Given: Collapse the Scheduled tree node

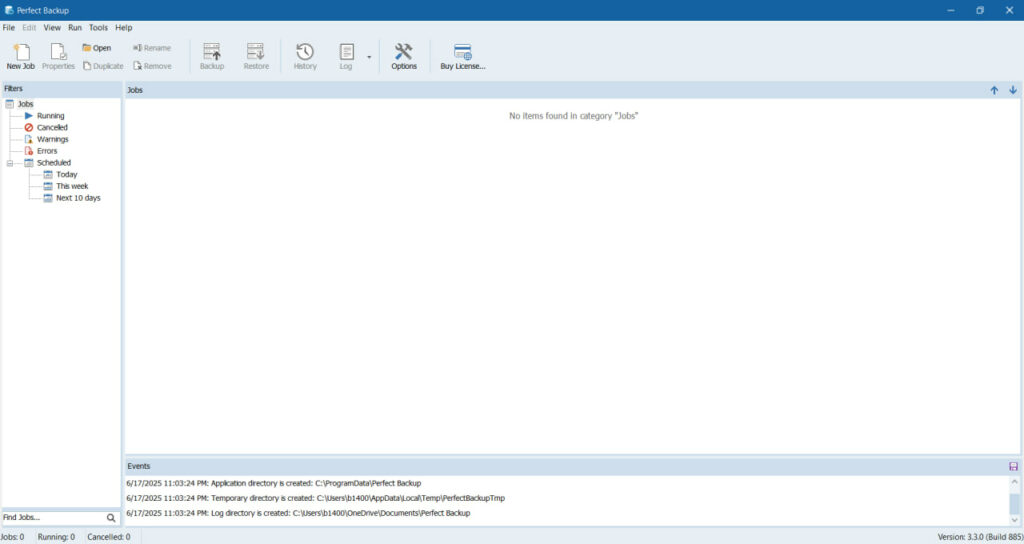Looking at the screenshot, I should [x=10, y=163].
